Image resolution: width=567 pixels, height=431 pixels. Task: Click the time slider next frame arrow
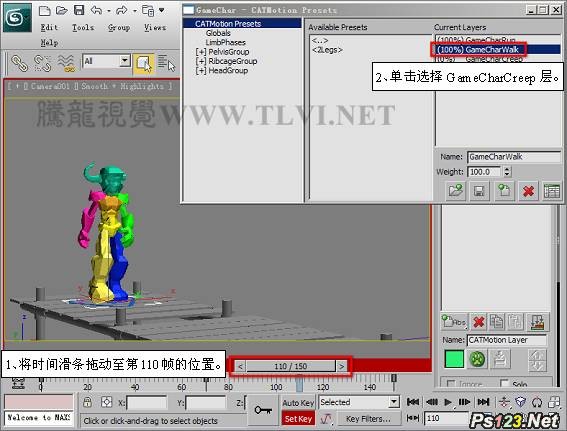click(x=341, y=366)
